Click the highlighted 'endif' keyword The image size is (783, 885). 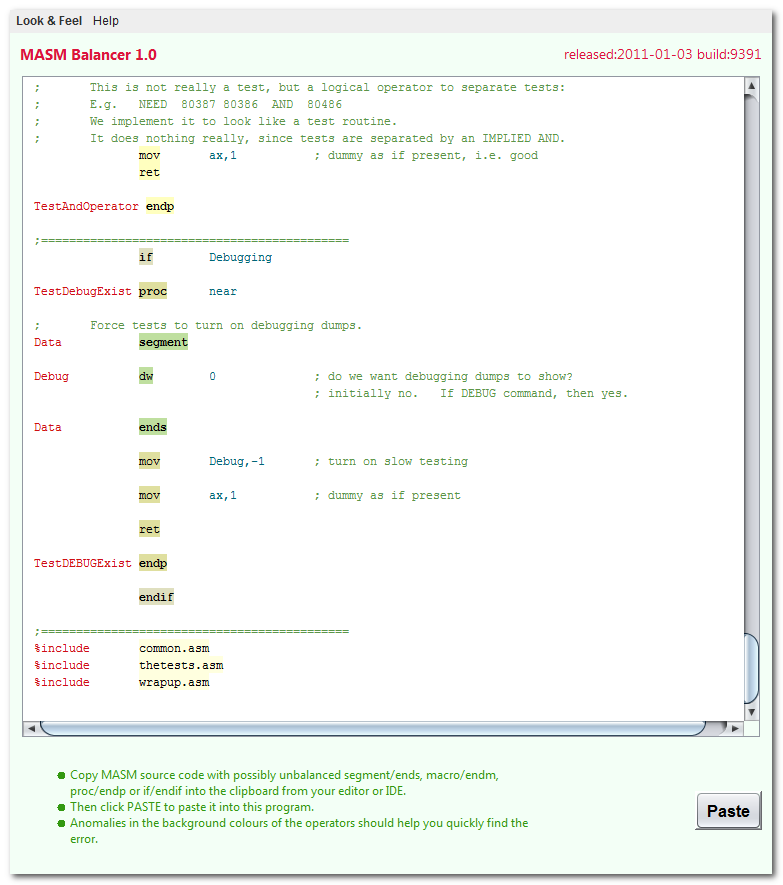tap(156, 597)
